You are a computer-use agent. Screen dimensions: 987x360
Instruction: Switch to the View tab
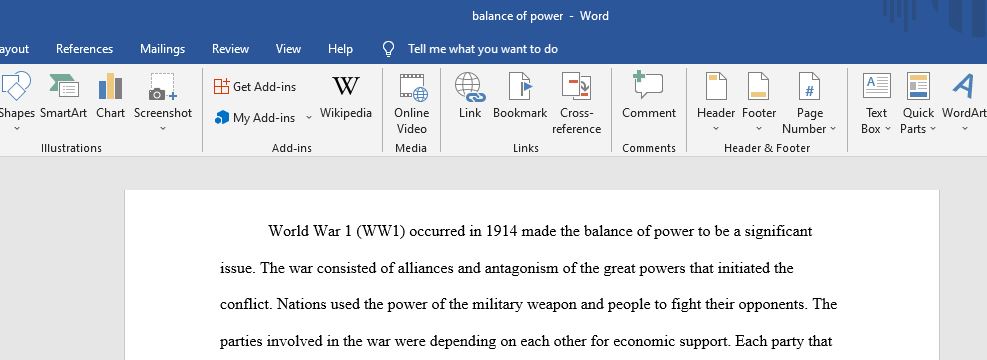[288, 49]
